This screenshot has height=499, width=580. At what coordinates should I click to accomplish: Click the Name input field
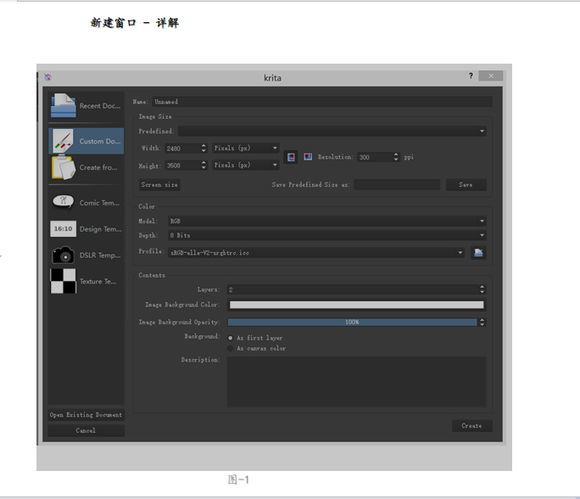[322, 102]
